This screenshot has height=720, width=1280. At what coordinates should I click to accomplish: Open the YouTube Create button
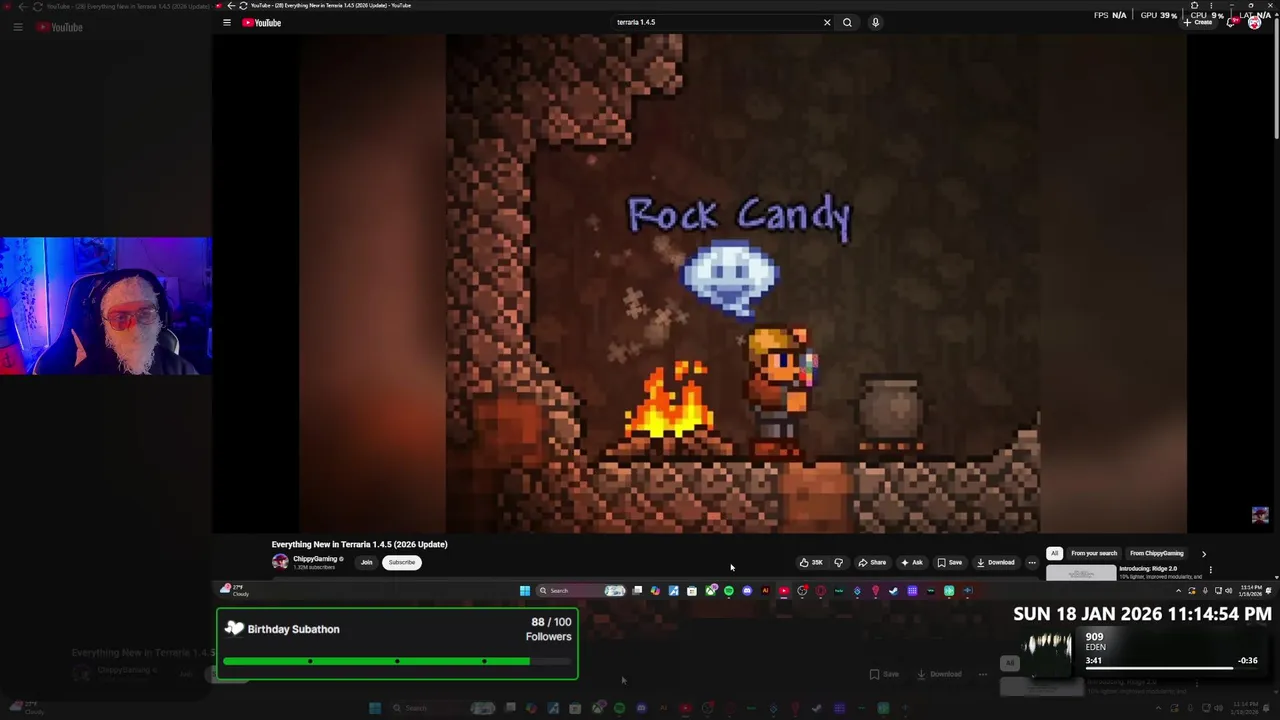coord(1199,22)
